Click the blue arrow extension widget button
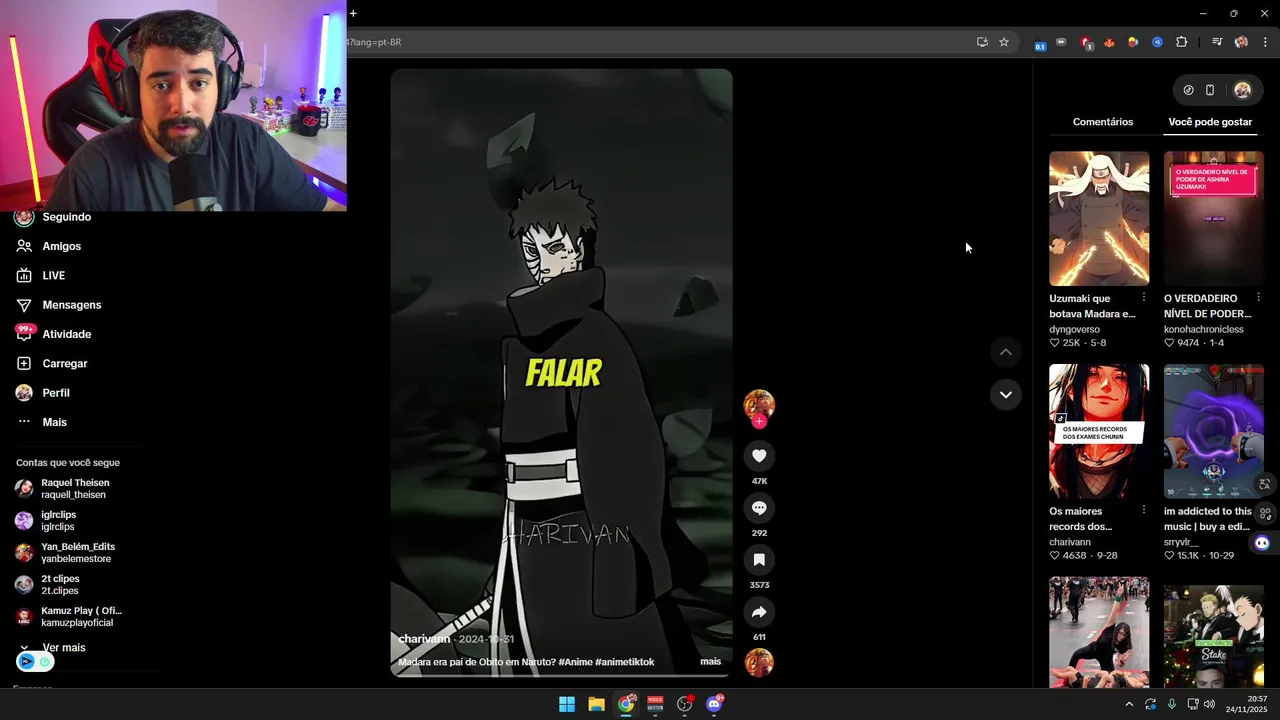Screen dimensions: 1280x720 tap(27, 661)
